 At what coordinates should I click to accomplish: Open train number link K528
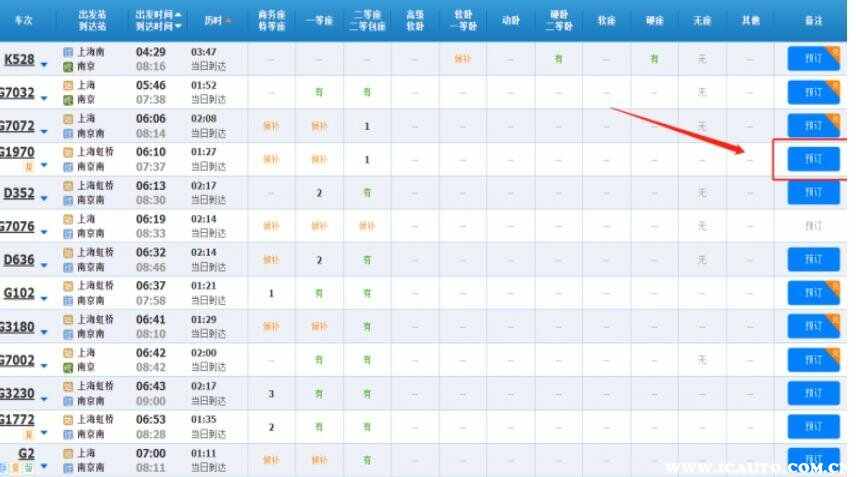[19, 59]
